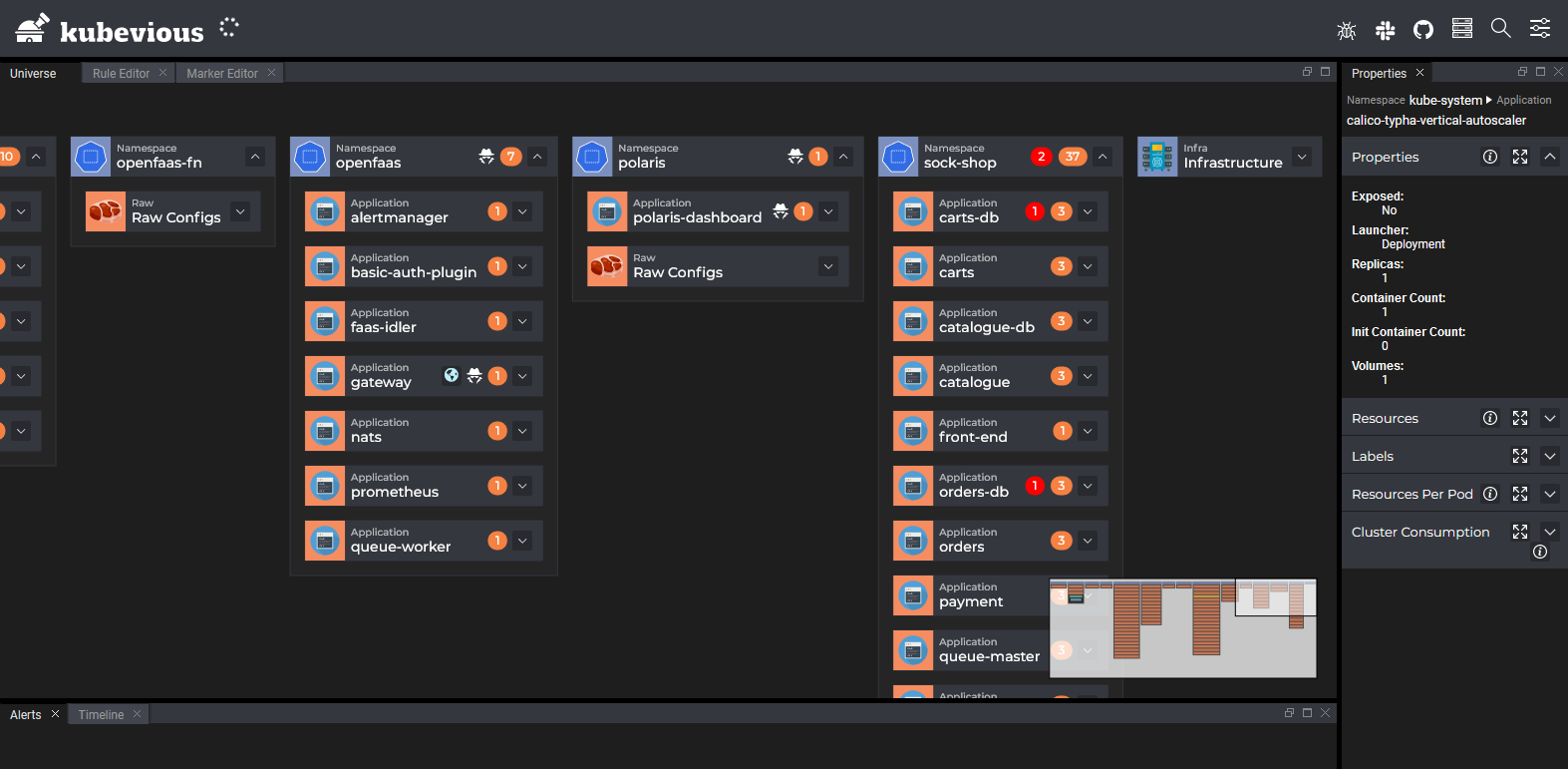Click the orange 37 warning badge on sock-shop
The height and width of the screenshot is (769, 1568).
1073,157
